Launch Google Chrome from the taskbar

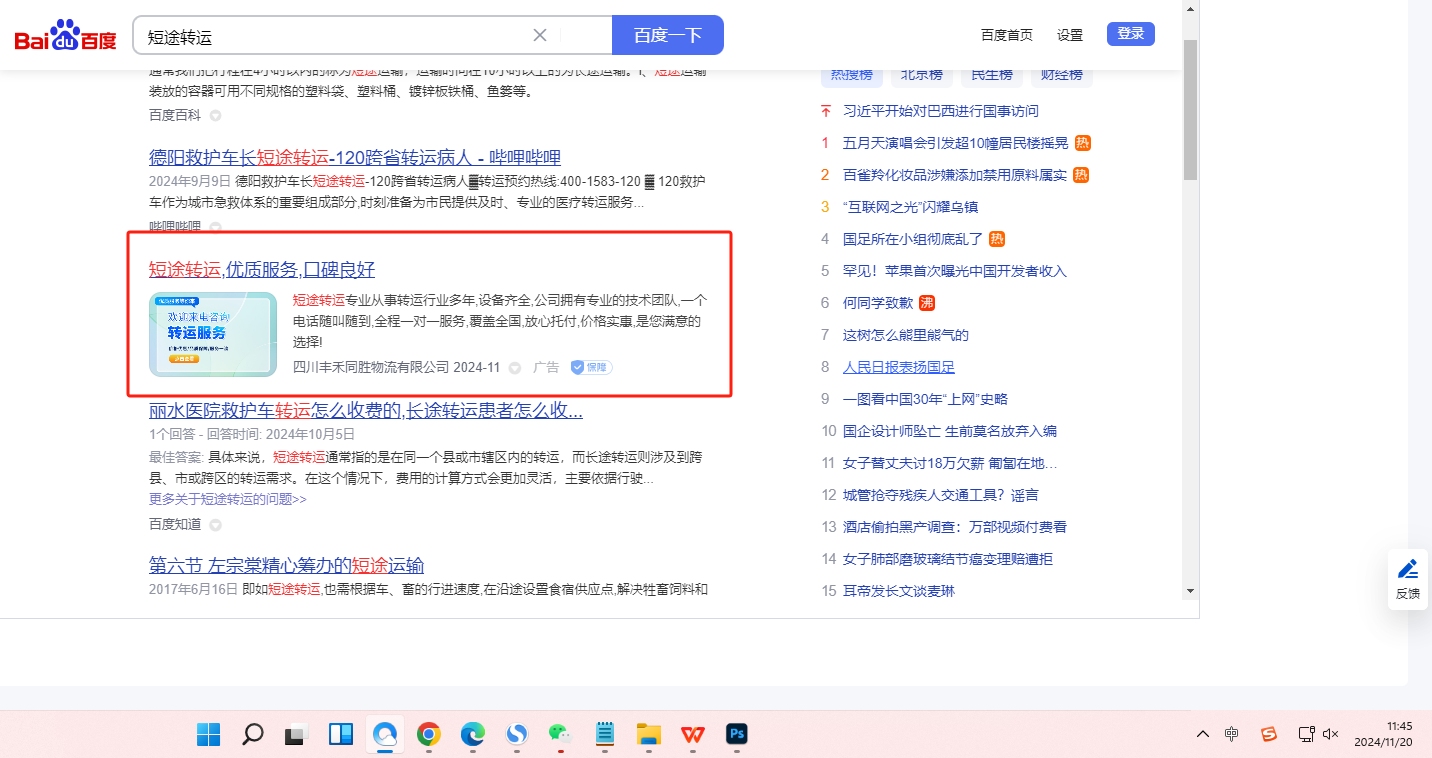coord(429,735)
